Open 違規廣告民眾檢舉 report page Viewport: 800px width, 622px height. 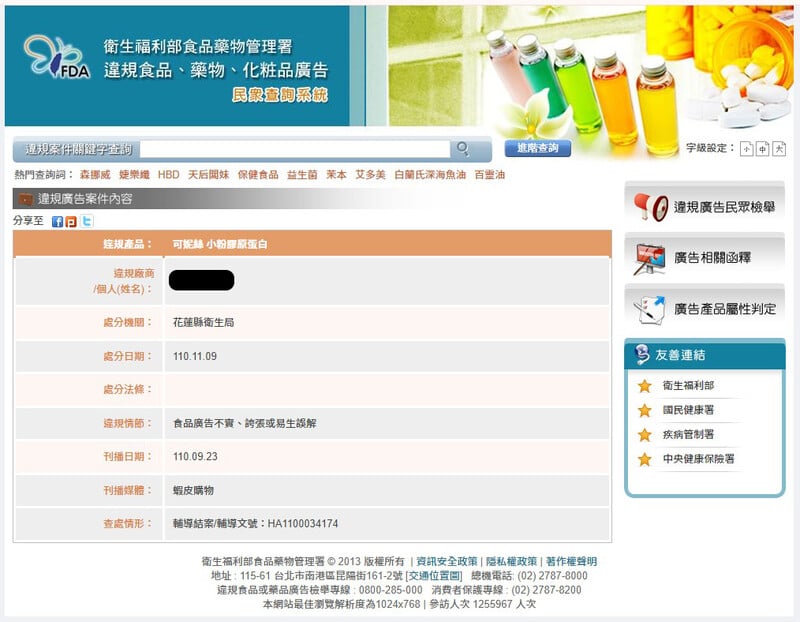click(705, 207)
